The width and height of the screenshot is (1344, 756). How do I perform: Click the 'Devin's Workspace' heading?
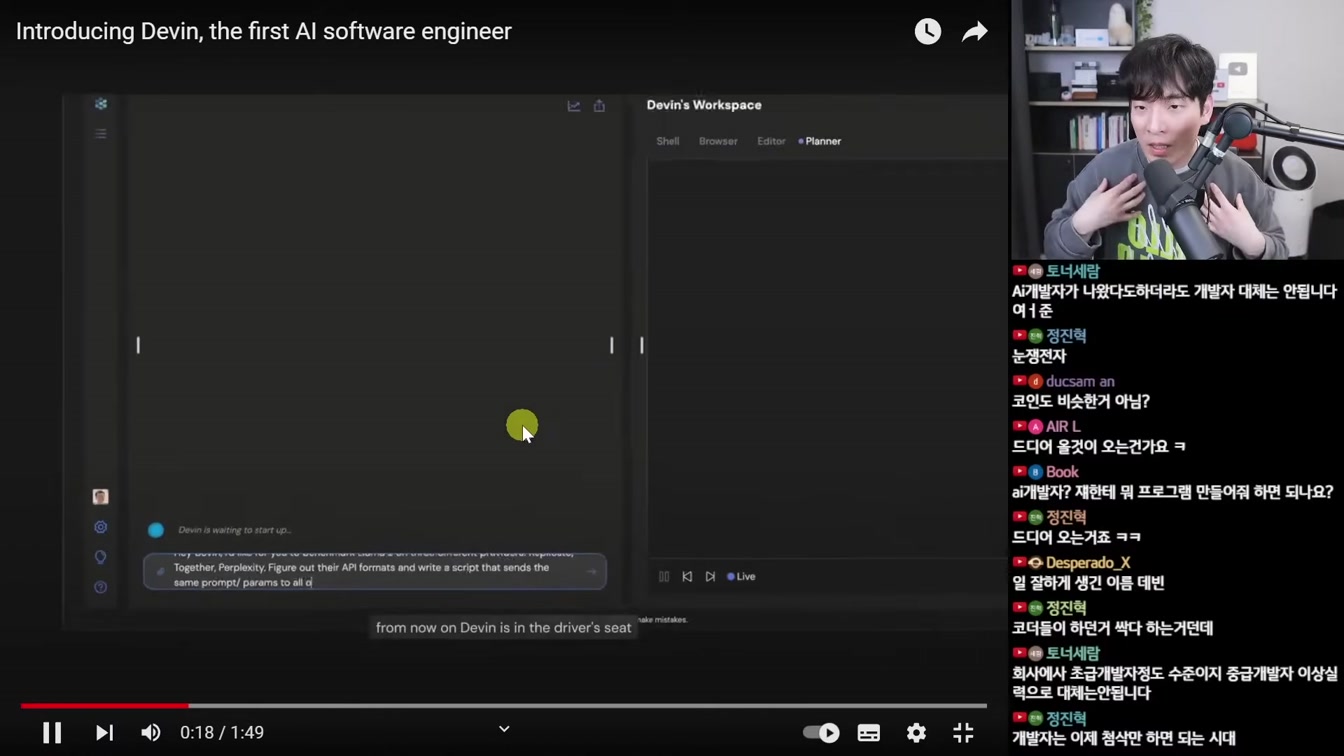click(704, 105)
